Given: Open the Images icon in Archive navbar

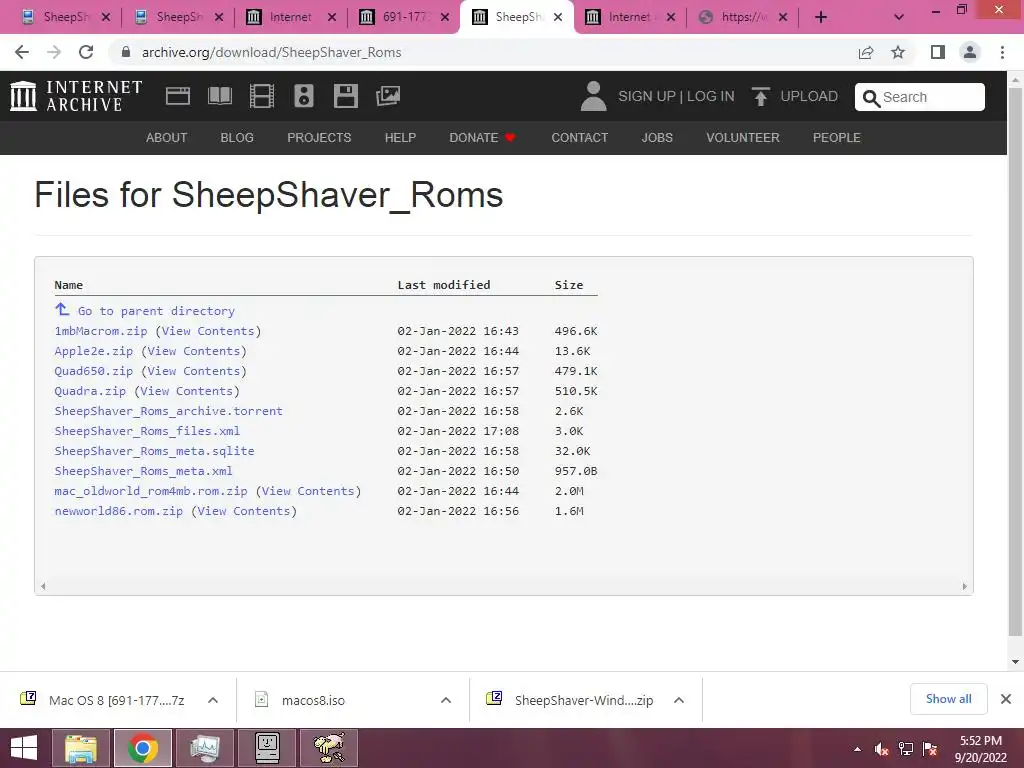Looking at the screenshot, I should pos(388,96).
